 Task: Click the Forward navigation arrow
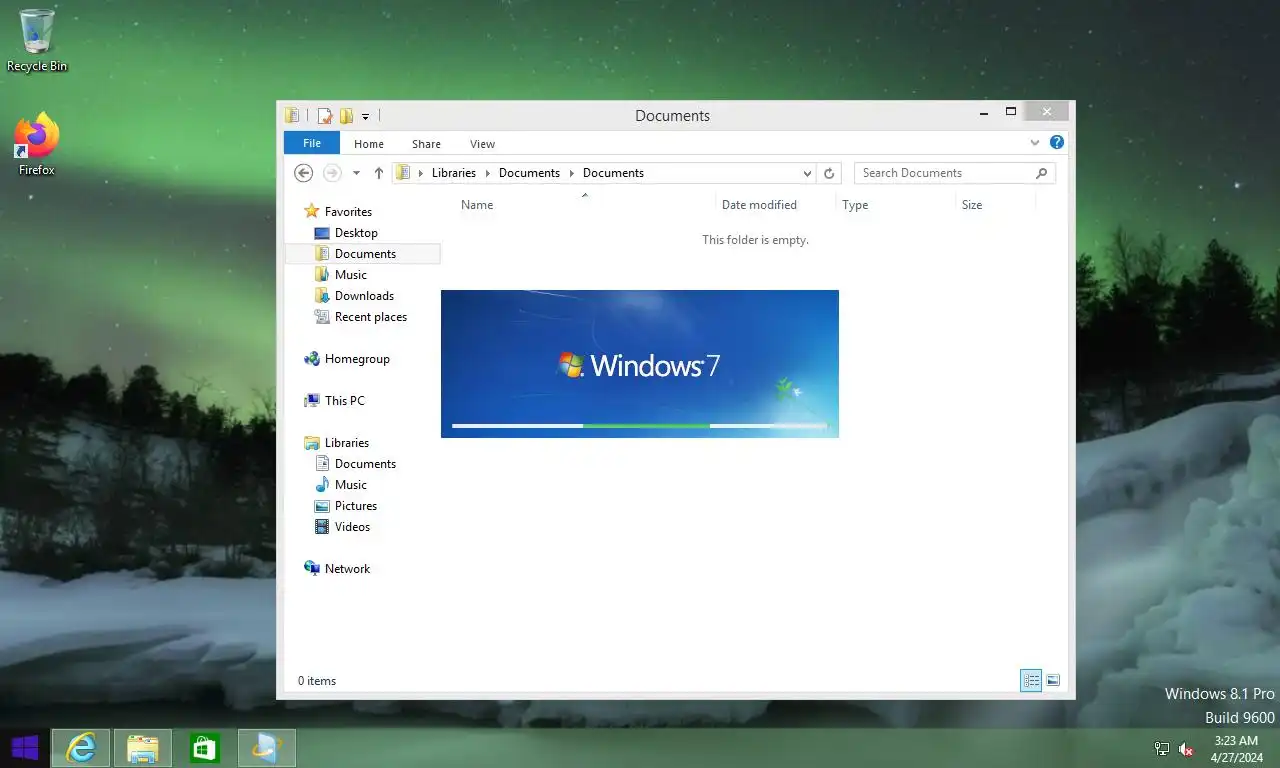point(332,173)
